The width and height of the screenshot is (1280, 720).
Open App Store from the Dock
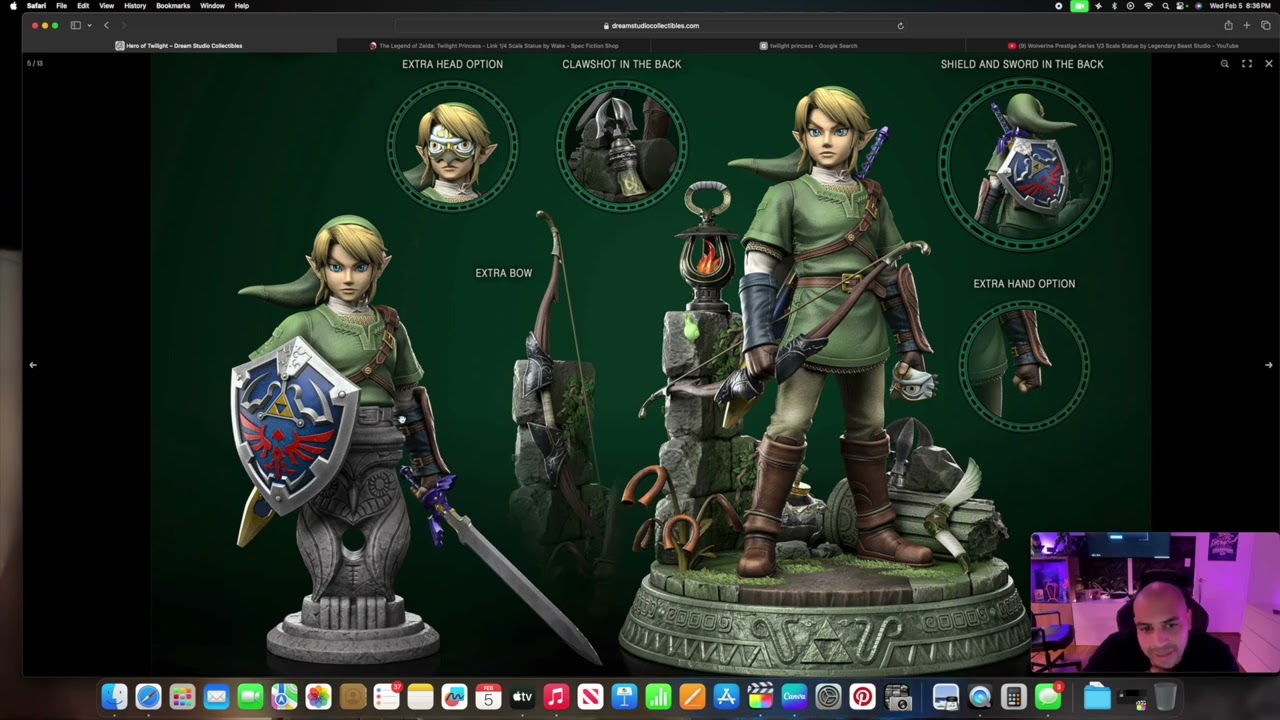[x=726, y=697]
